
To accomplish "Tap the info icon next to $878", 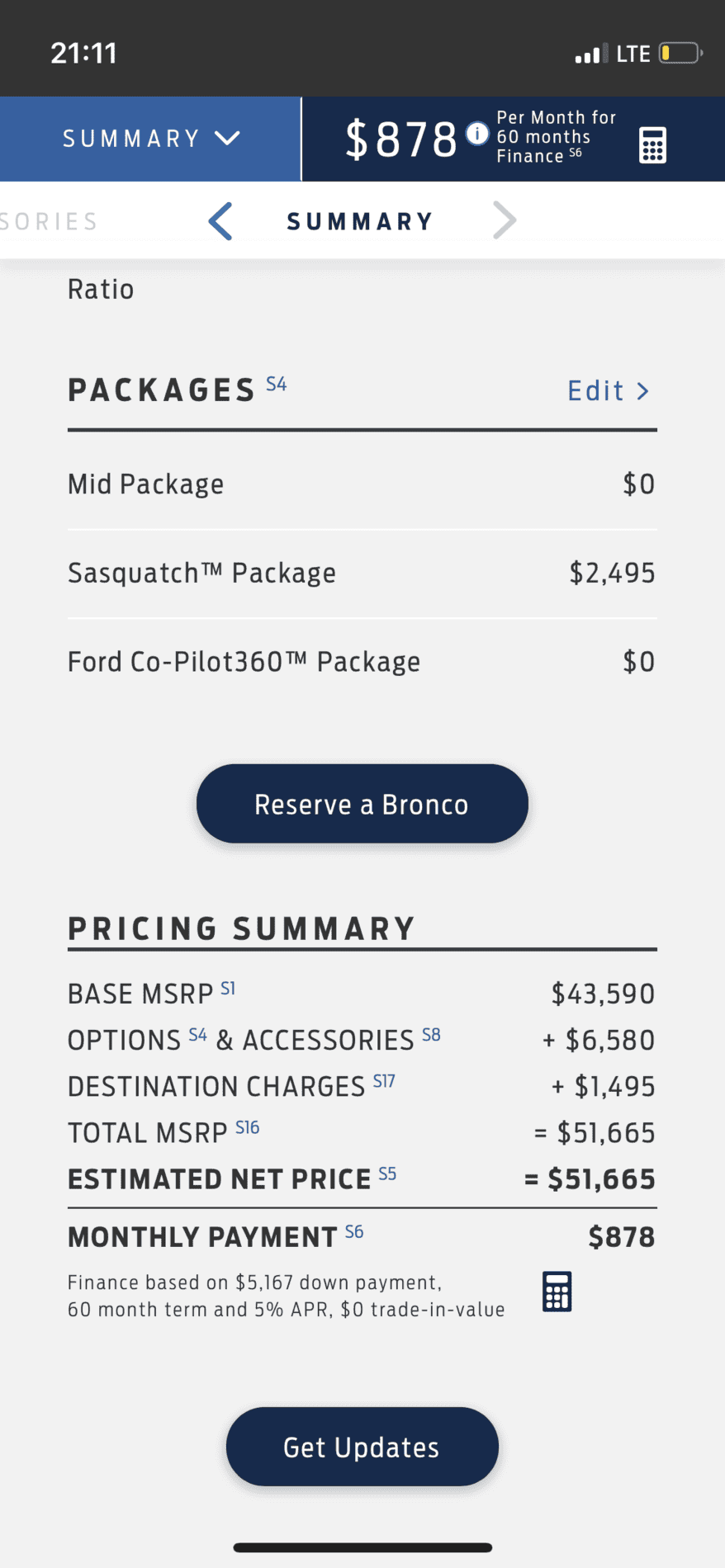I will pyautogui.click(x=477, y=133).
